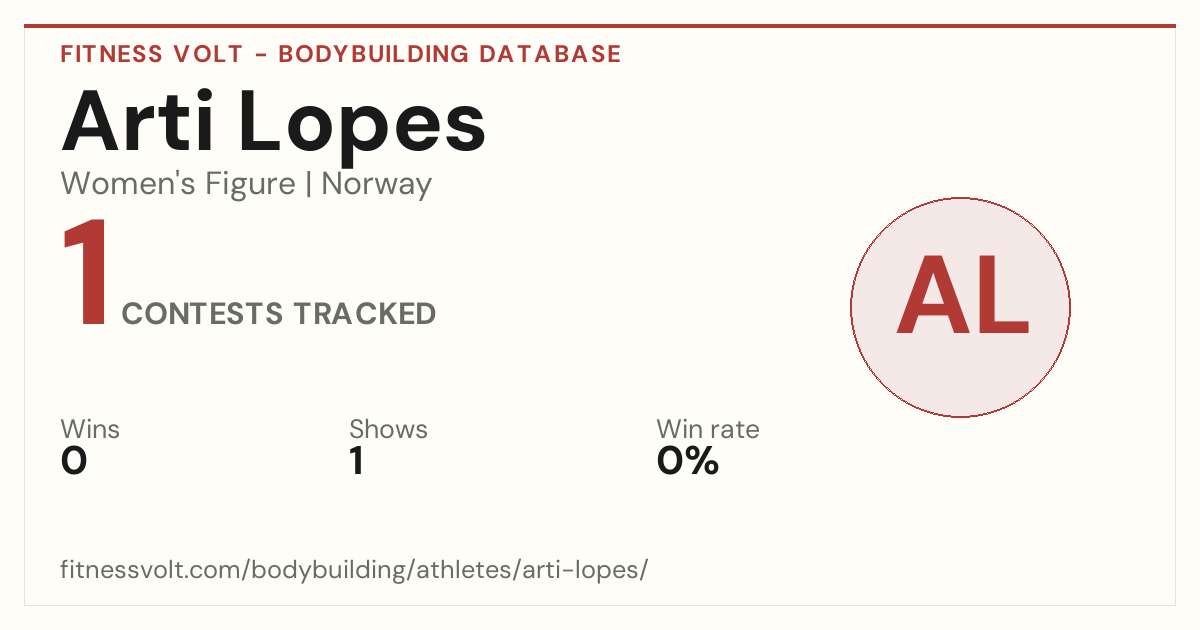
Task: Click the Fitness Volt Bodybuilding Database header
Action: [x=341, y=54]
